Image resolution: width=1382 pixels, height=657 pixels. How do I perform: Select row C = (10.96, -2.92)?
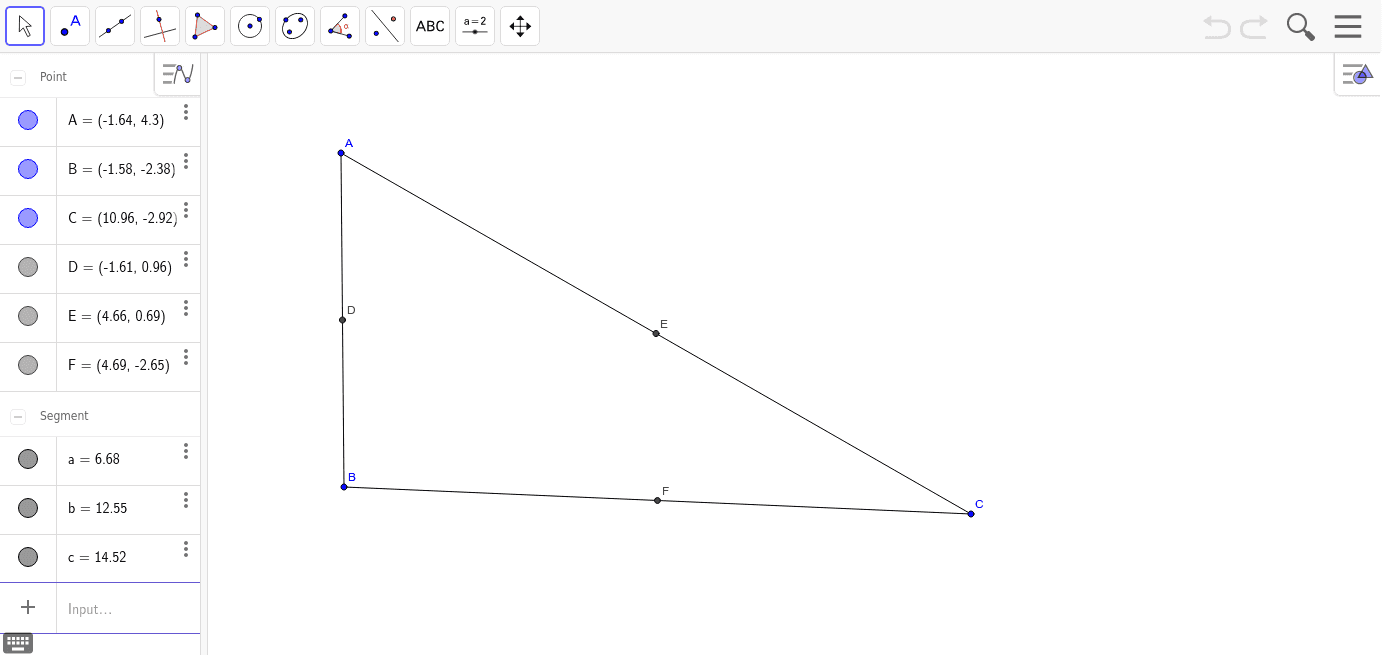pos(100,219)
